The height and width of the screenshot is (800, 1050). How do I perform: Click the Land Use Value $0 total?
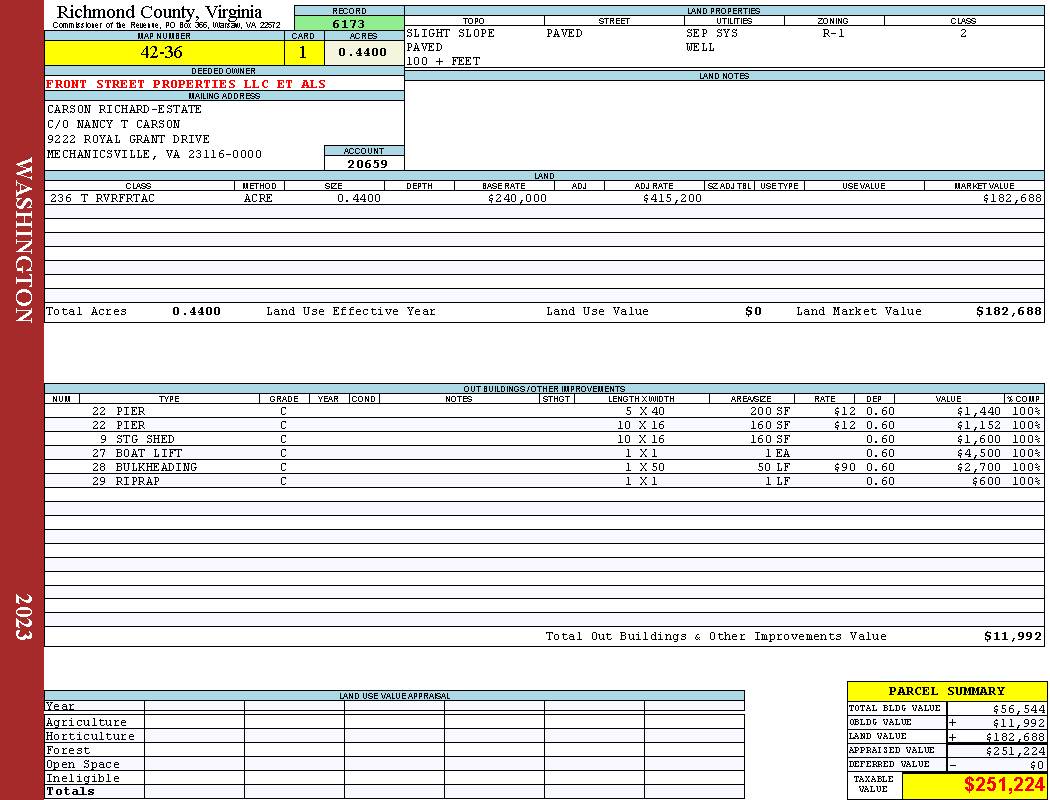point(753,311)
